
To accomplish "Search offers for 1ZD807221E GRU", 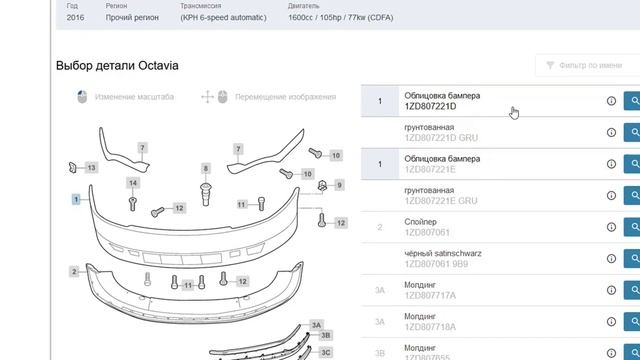I will pos(632,196).
